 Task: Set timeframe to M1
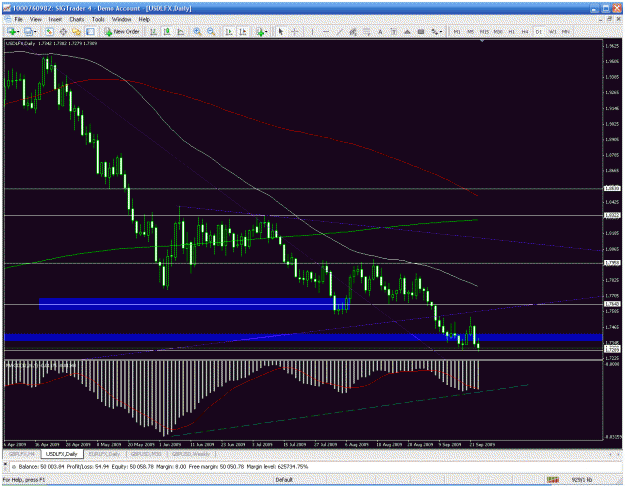[457, 31]
